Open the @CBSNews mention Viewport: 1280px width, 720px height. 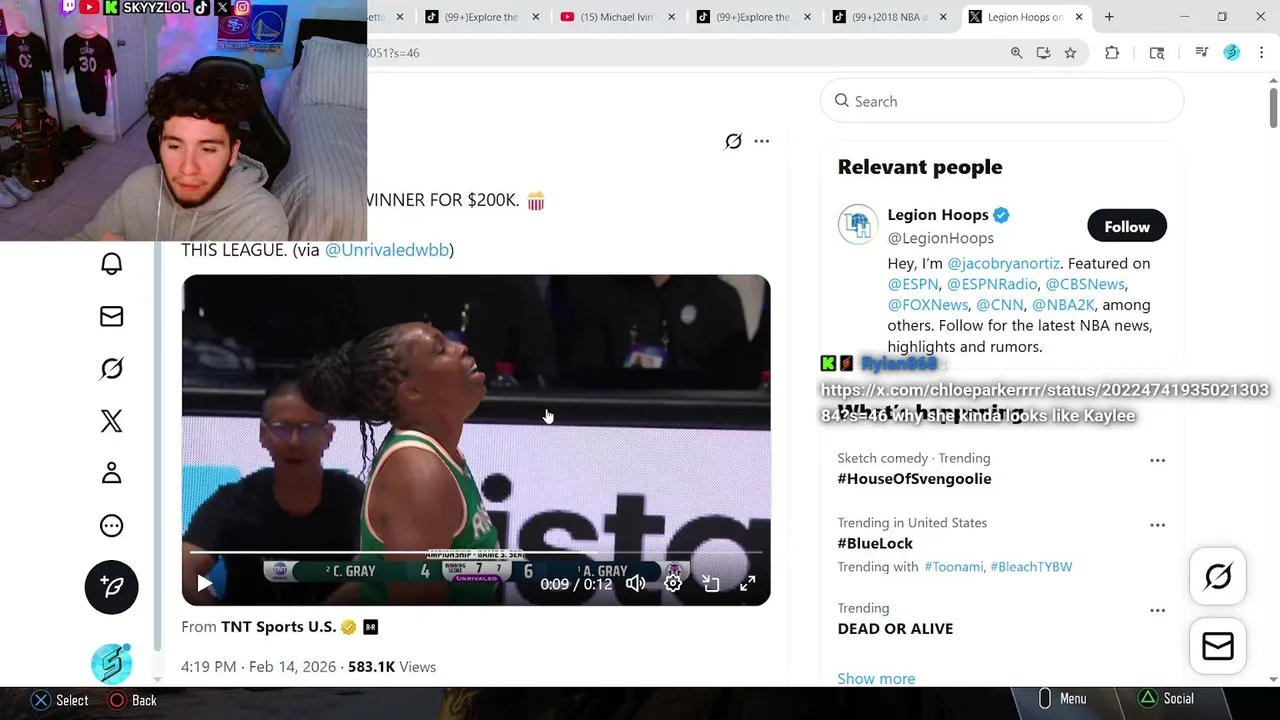(x=1085, y=284)
